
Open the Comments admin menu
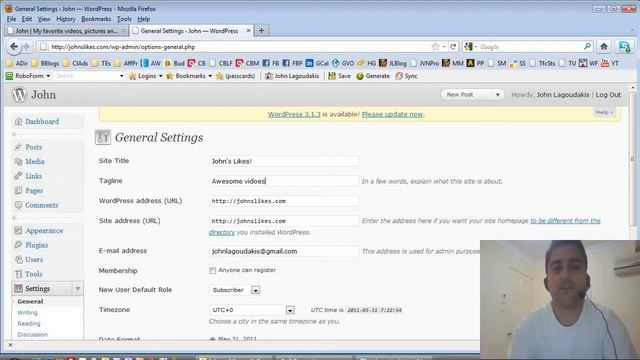42,205
